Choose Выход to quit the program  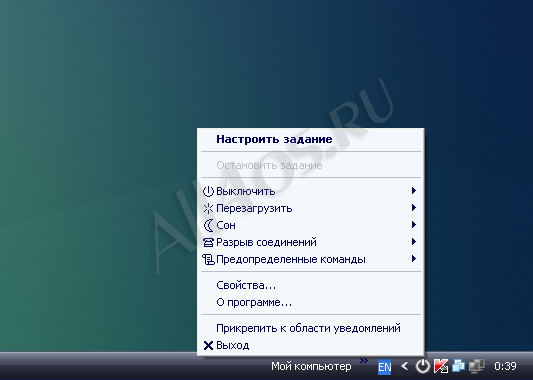310,345
